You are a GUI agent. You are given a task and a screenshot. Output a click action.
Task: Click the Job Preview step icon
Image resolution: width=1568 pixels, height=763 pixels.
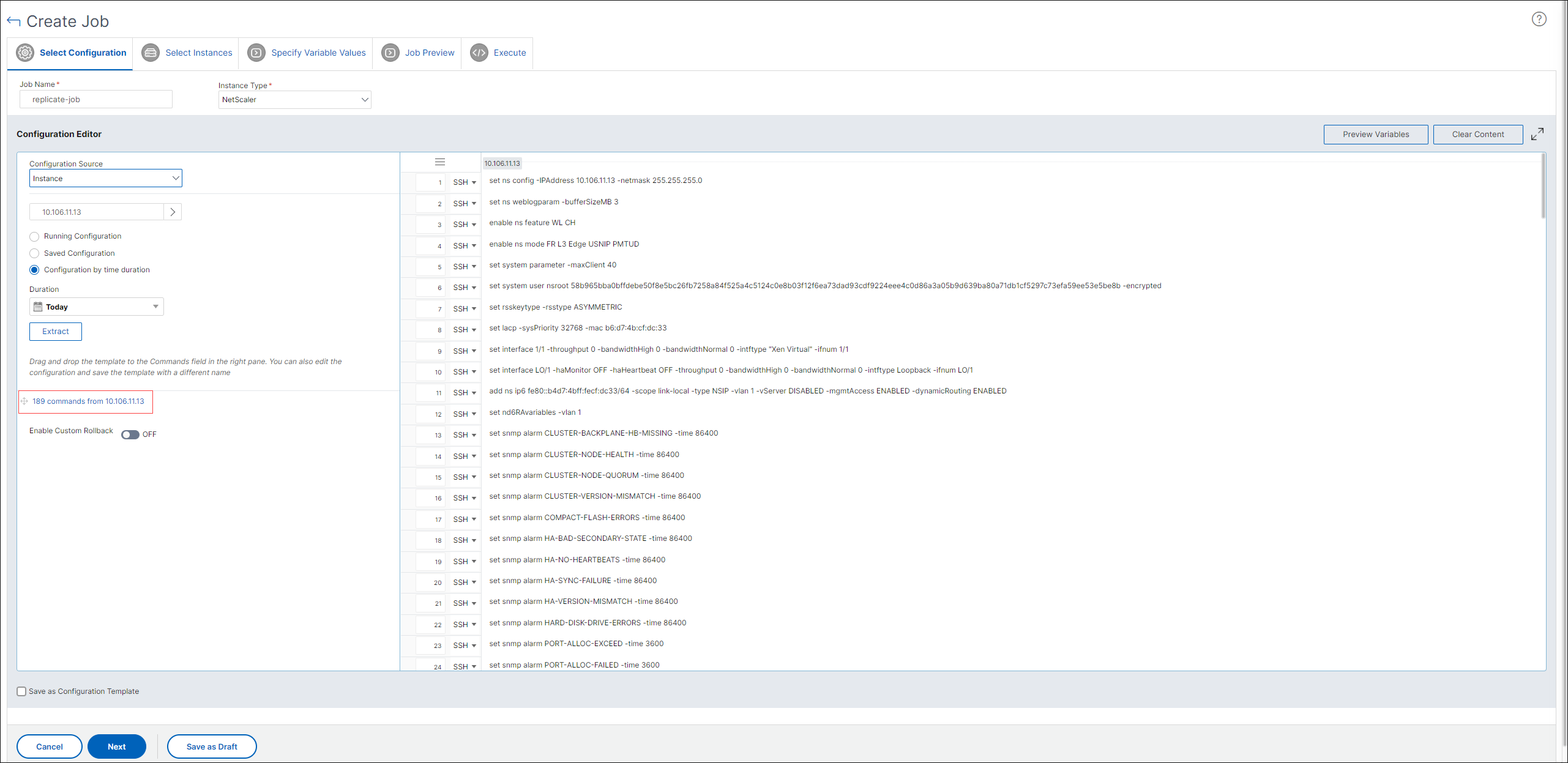[390, 53]
